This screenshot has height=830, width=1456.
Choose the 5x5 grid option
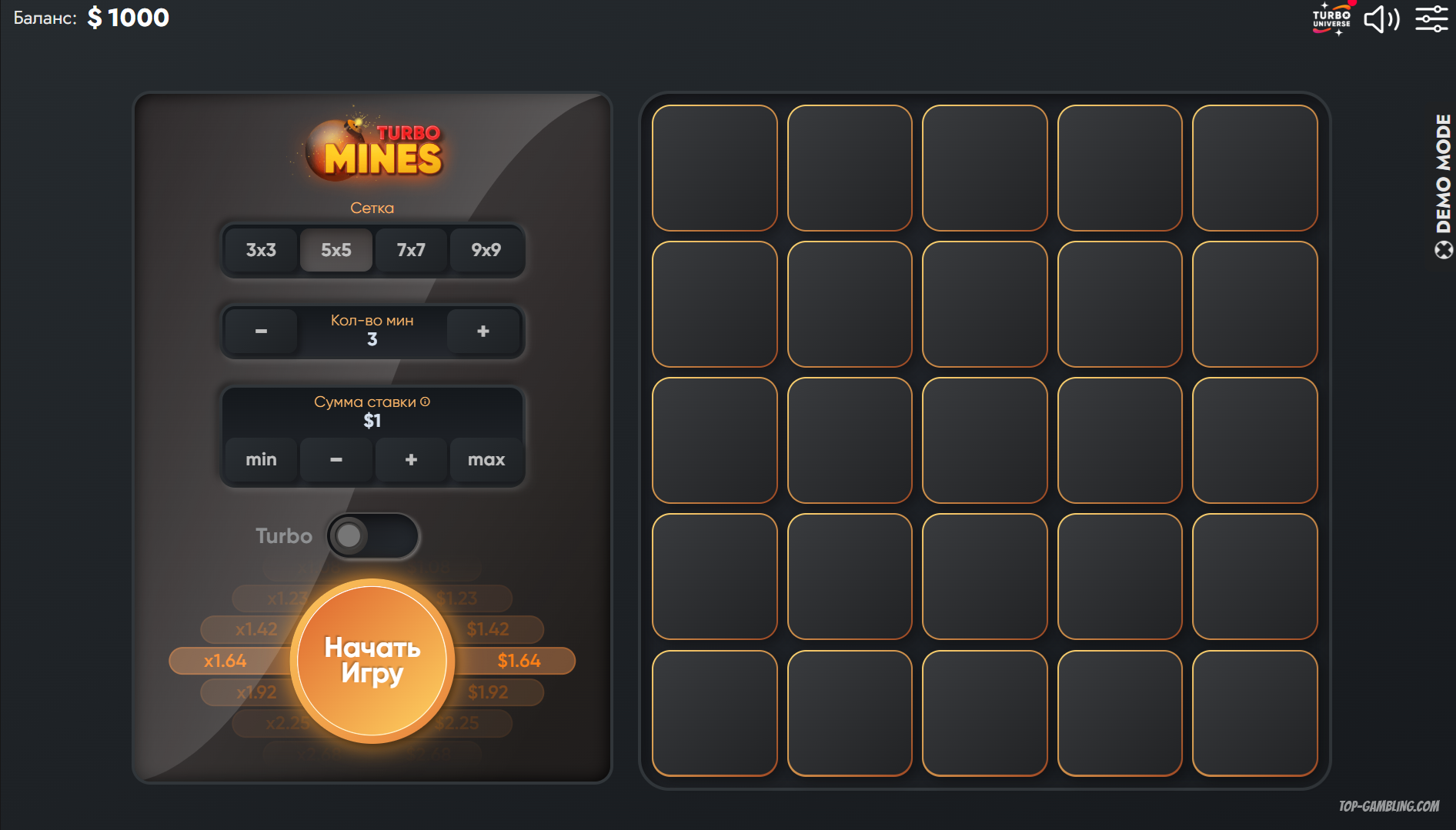click(x=336, y=250)
